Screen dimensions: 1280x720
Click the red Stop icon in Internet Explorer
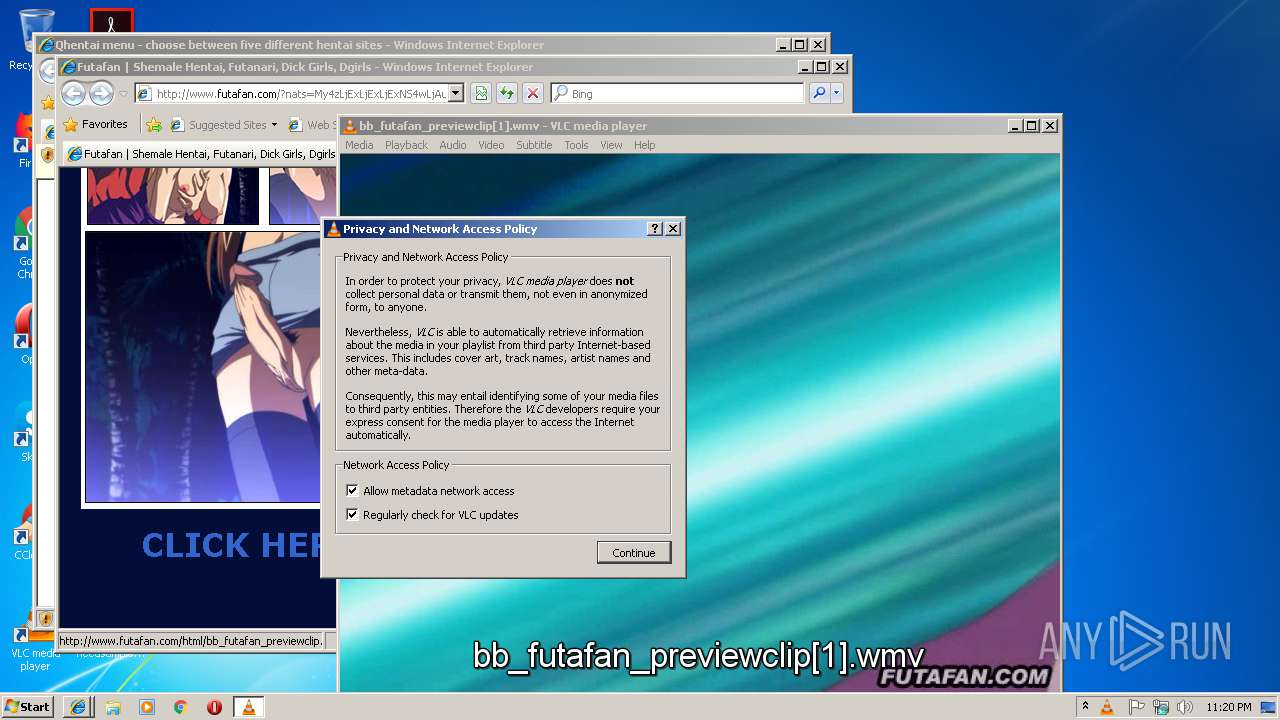point(533,94)
